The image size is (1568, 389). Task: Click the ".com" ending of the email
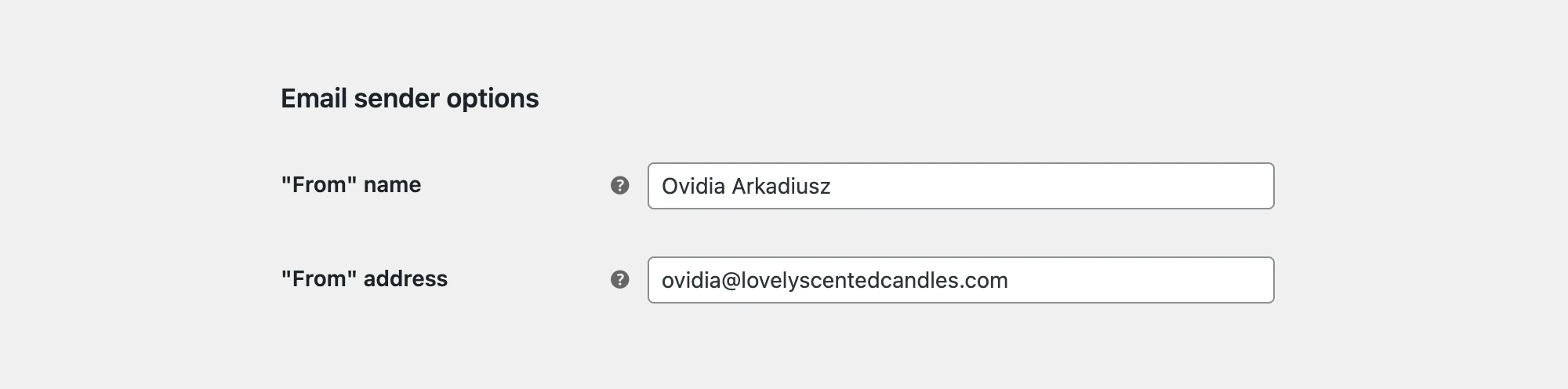click(x=988, y=281)
